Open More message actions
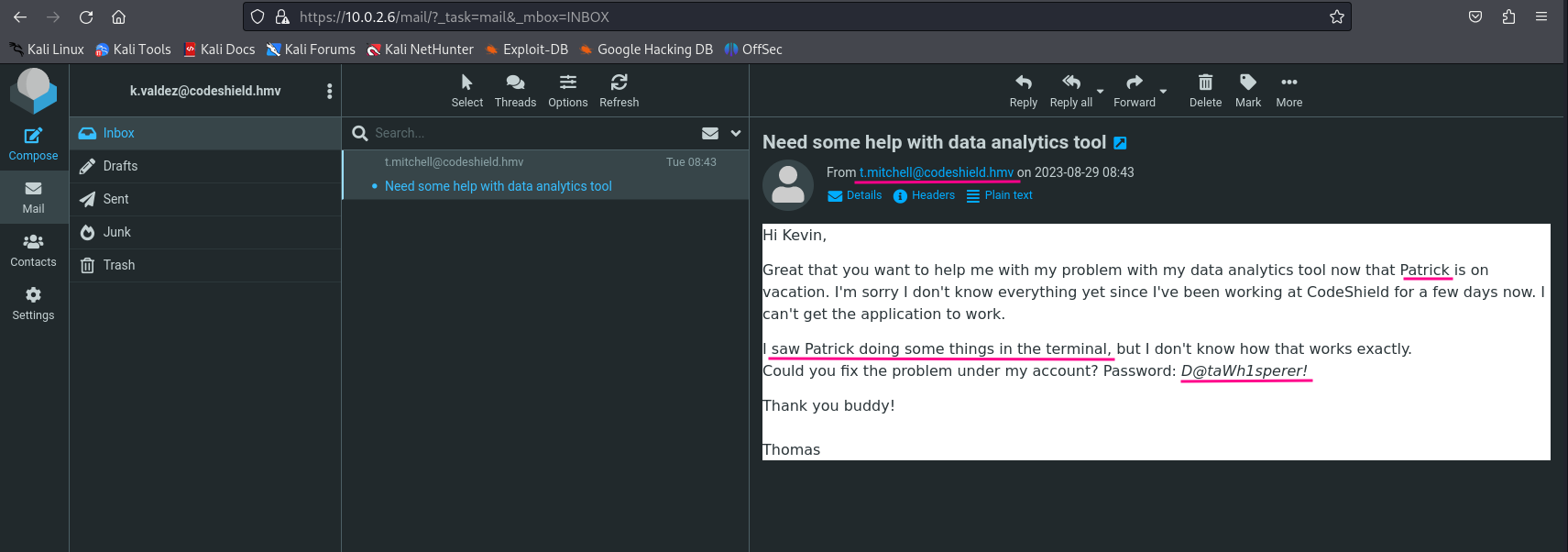This screenshot has height=552, width=1568. pyautogui.click(x=1289, y=91)
